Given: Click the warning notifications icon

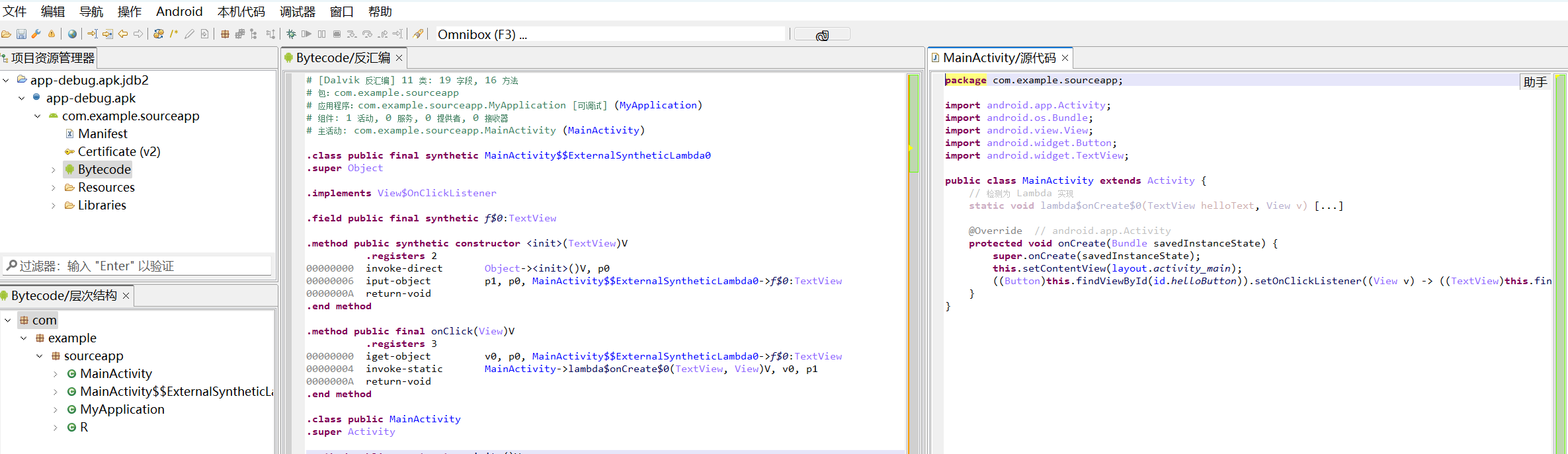Looking at the screenshot, I should pos(52,34).
